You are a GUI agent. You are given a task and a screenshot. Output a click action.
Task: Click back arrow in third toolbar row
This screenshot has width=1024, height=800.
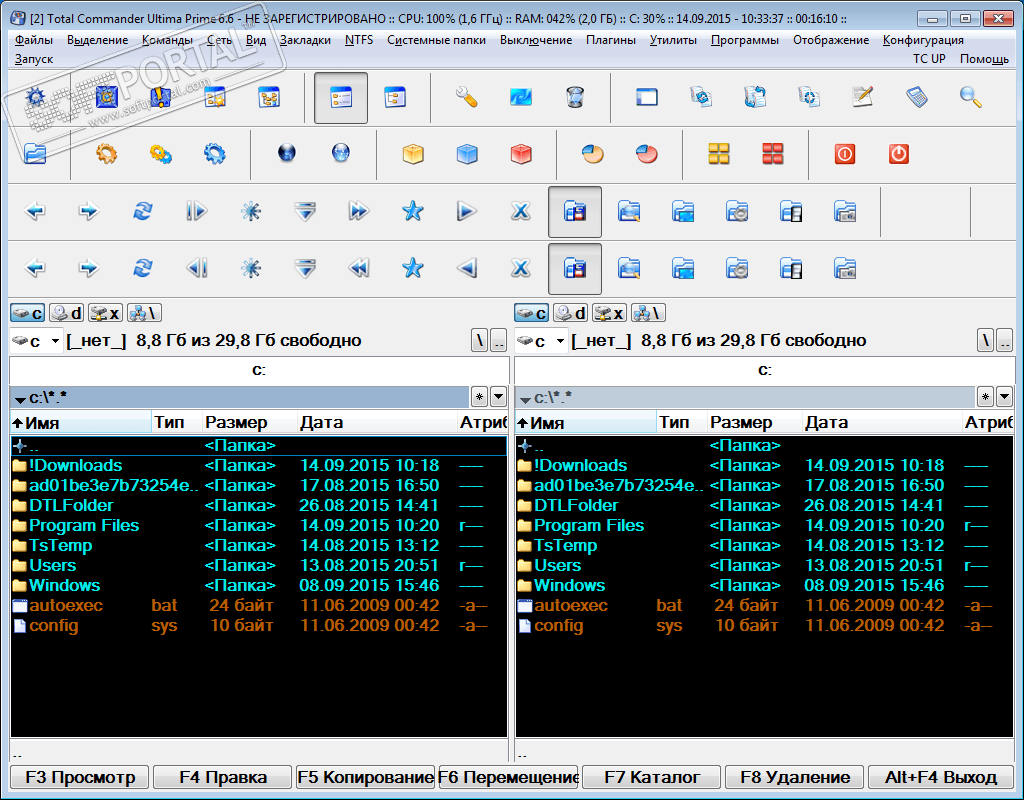(x=35, y=212)
